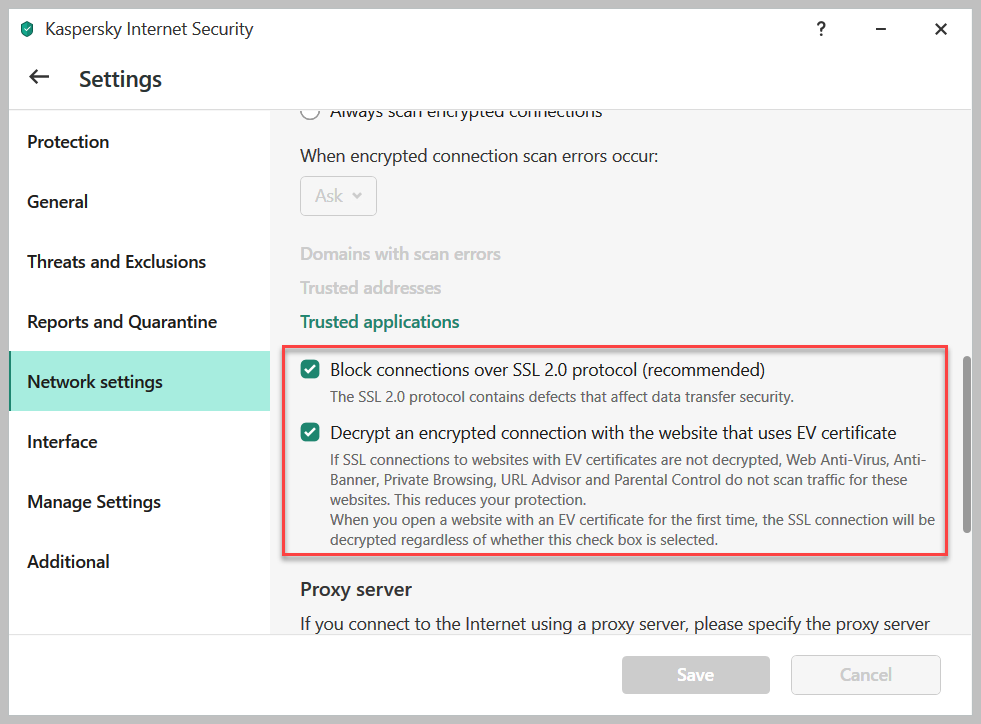This screenshot has width=981, height=724.
Task: Click the back arrow next to Settings
Action: [x=39, y=78]
